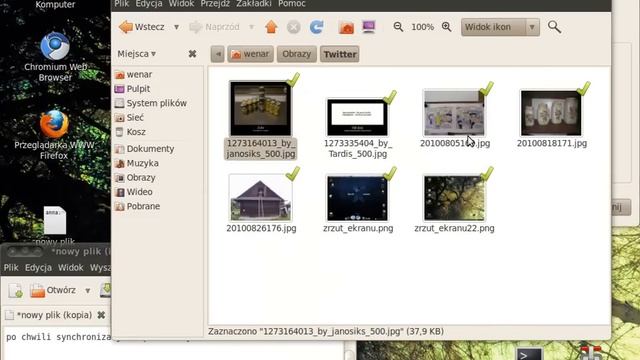Click the status bar selection text
This screenshot has width=640, height=360.
326,331
